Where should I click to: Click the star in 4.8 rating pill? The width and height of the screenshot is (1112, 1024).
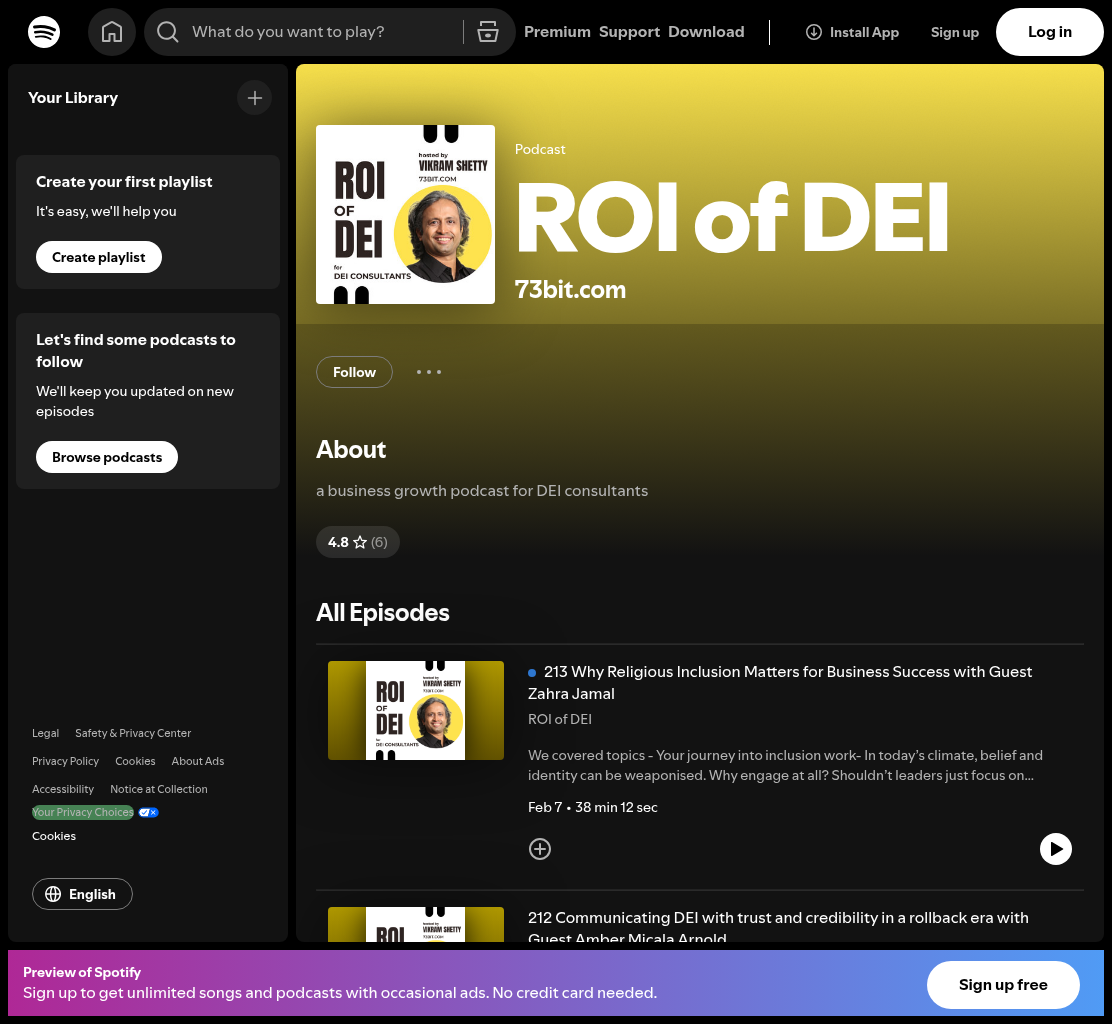(360, 542)
